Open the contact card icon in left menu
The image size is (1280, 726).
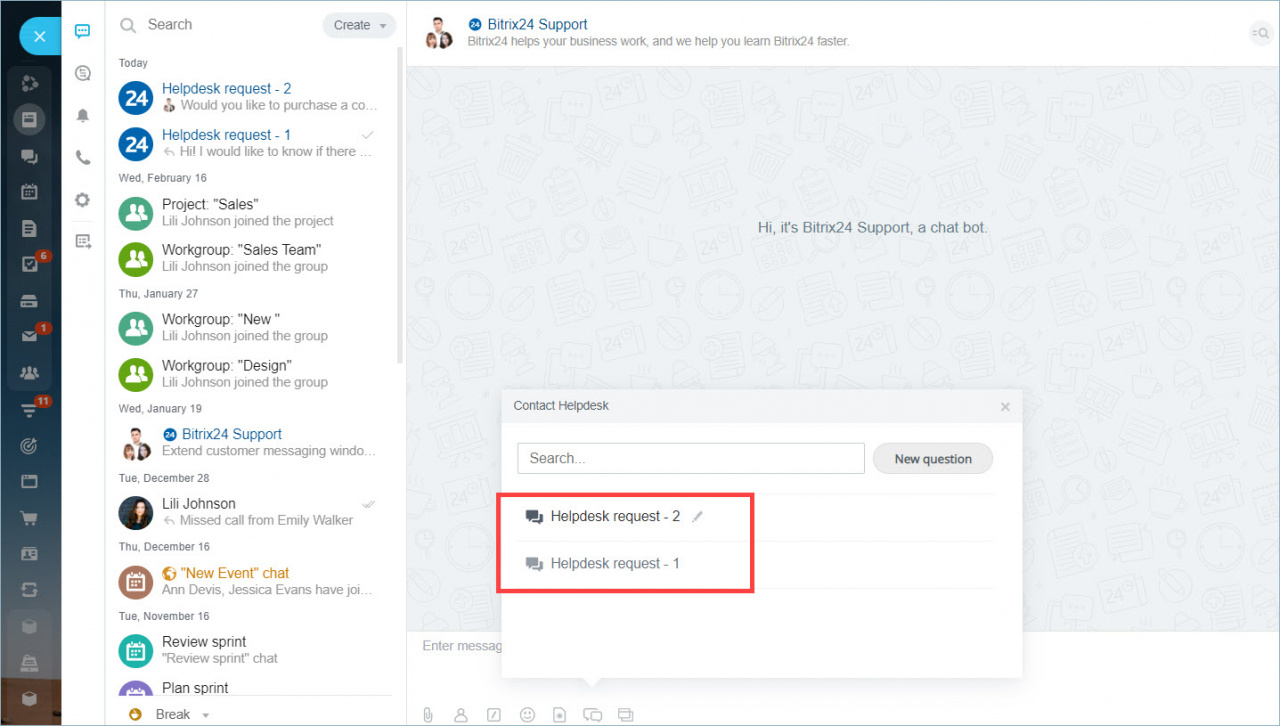(29, 554)
